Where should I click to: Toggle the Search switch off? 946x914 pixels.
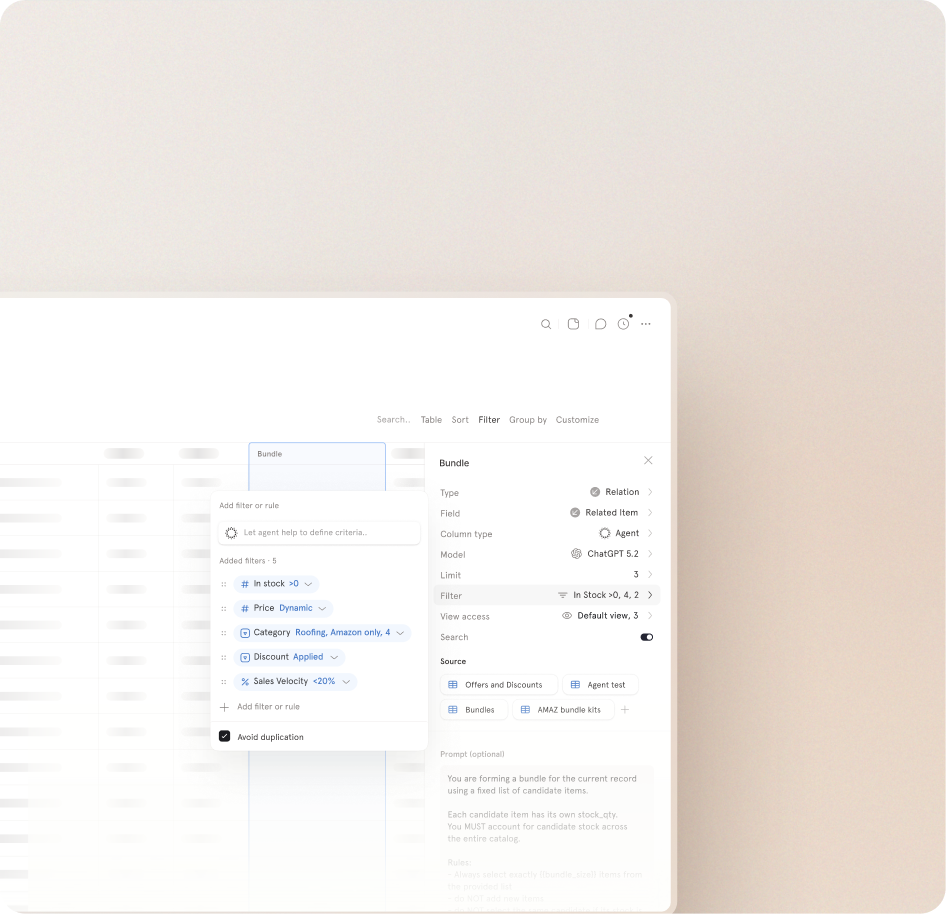(646, 637)
